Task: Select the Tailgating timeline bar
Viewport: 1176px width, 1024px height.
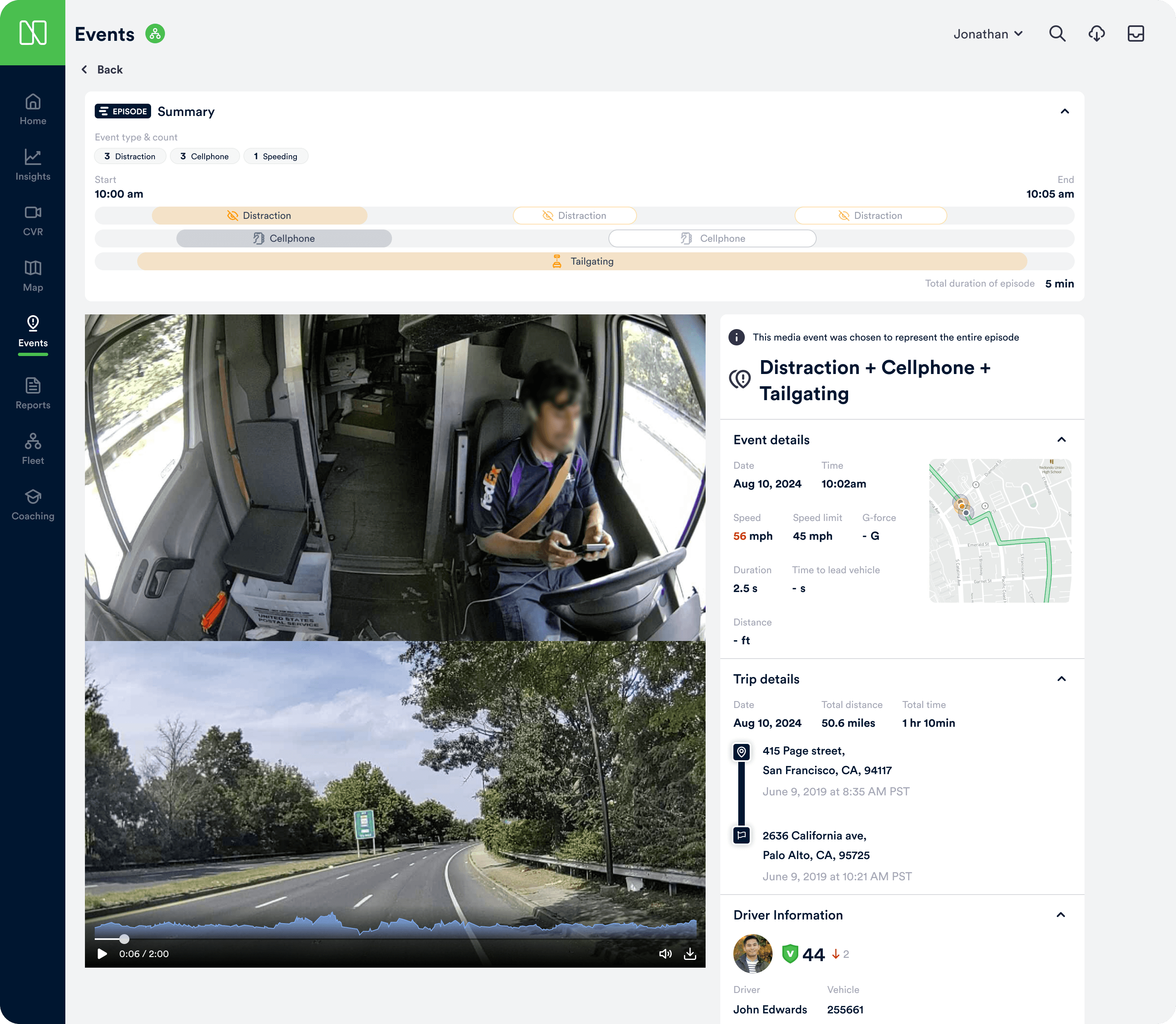Action: click(582, 261)
